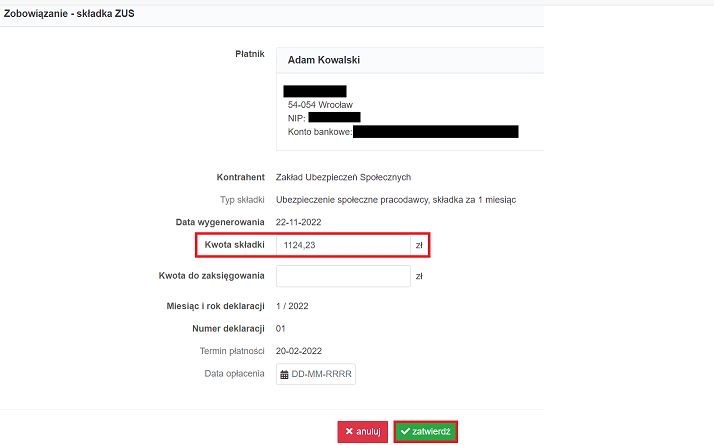Click the Płatnik label

coord(250,54)
